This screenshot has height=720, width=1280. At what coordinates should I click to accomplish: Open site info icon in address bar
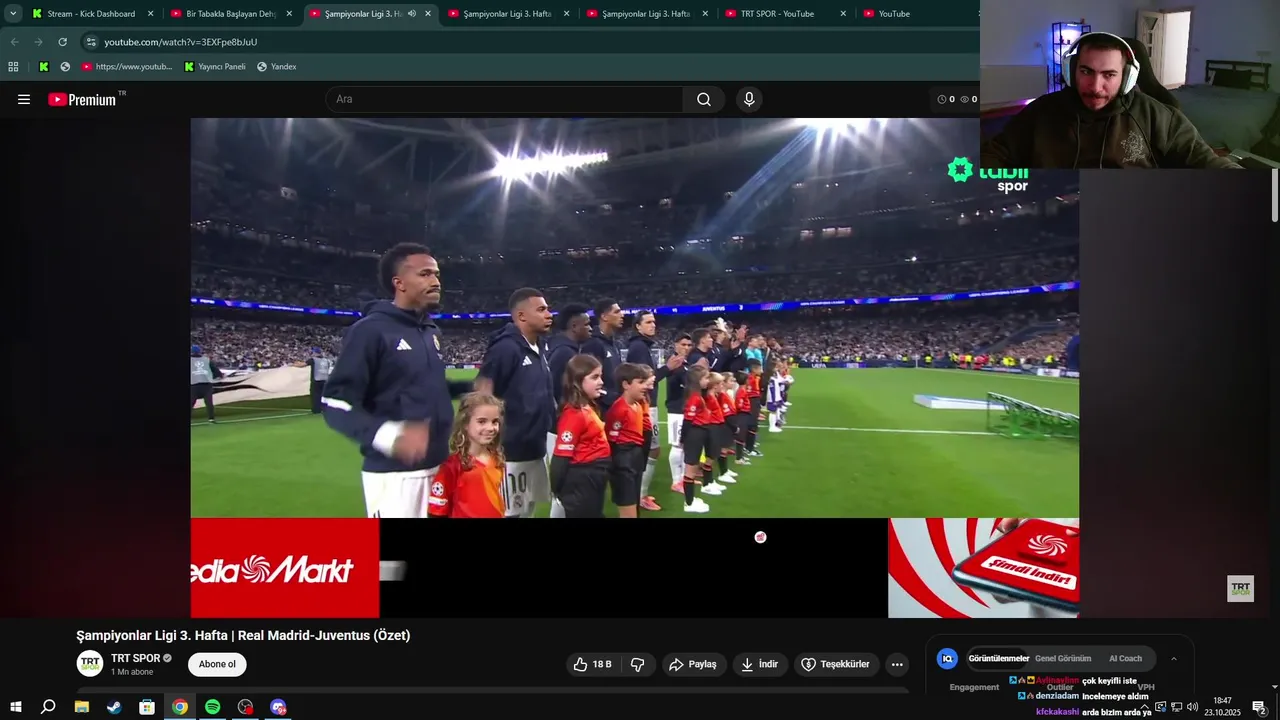pos(91,42)
